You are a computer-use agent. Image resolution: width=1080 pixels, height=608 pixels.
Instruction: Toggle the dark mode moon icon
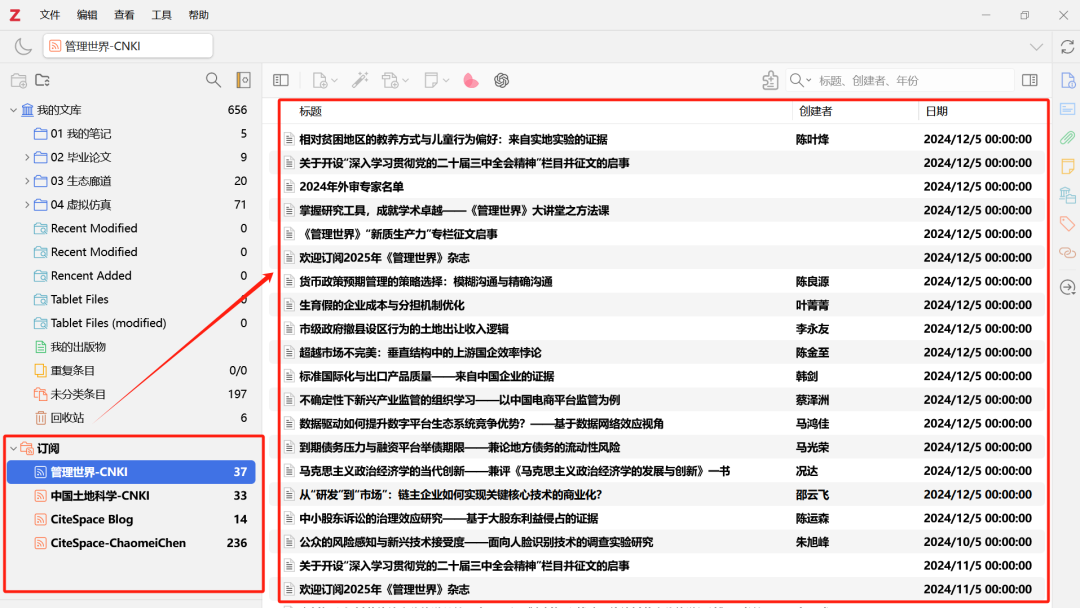pos(23,46)
